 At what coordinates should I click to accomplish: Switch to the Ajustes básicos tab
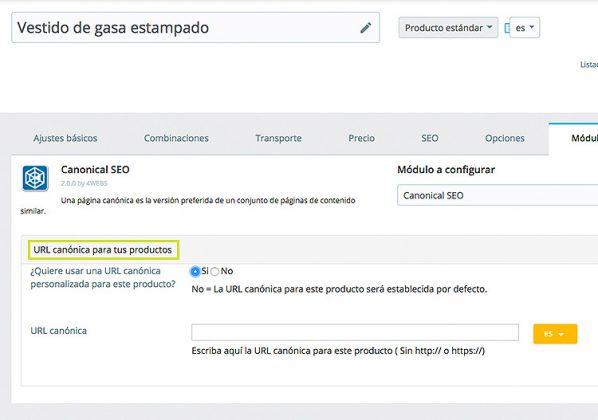point(65,138)
